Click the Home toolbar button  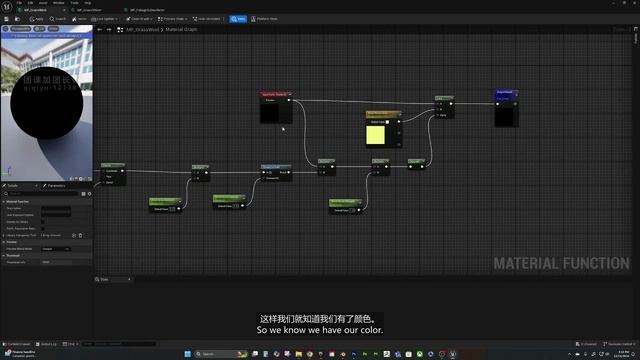point(79,19)
